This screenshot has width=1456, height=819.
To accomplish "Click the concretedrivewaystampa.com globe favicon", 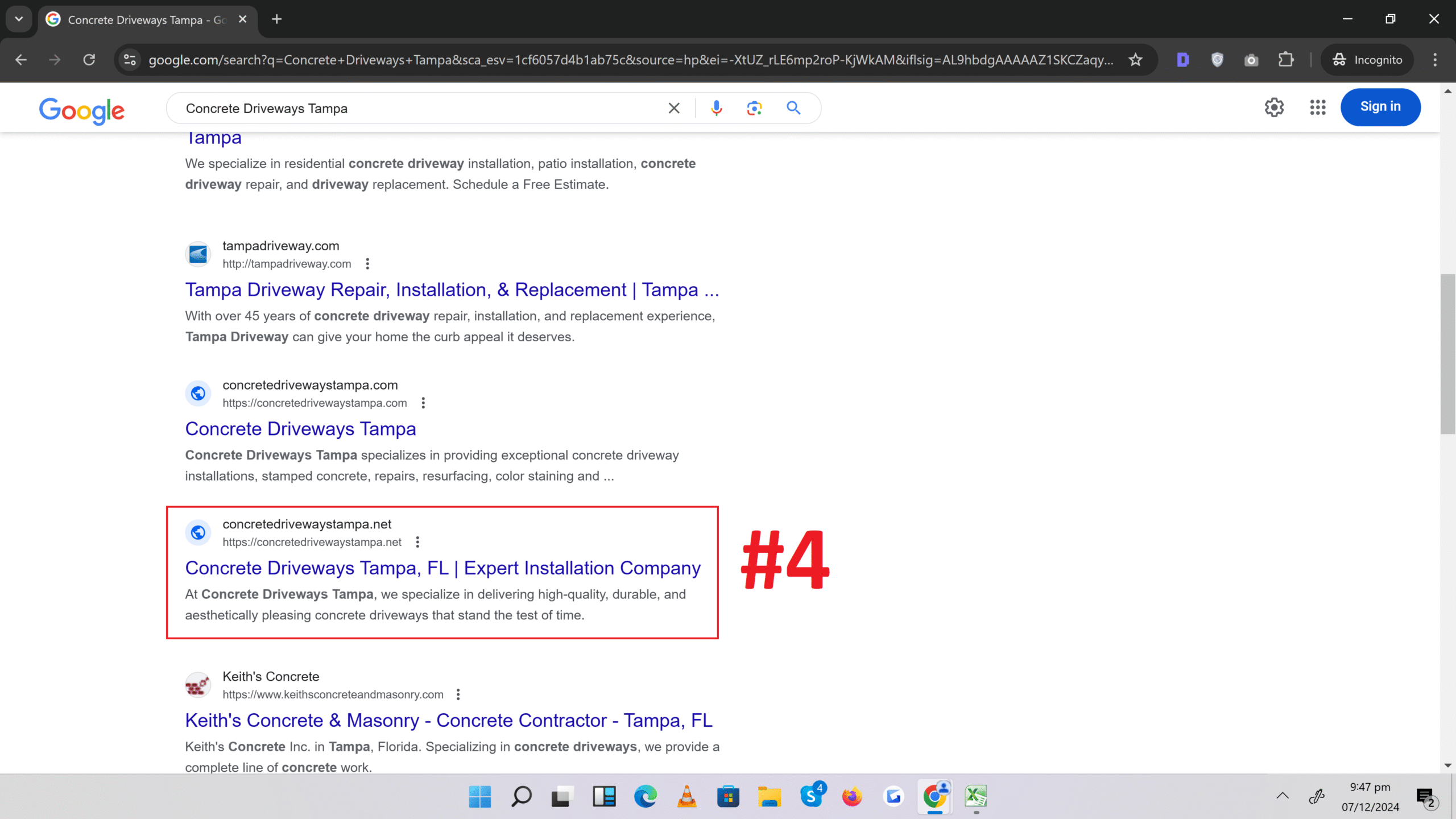I will pyautogui.click(x=198, y=393).
